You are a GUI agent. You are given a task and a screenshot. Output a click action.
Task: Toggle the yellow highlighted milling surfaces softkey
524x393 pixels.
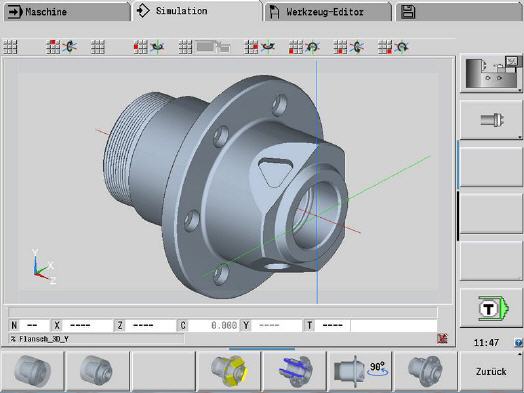(229, 371)
